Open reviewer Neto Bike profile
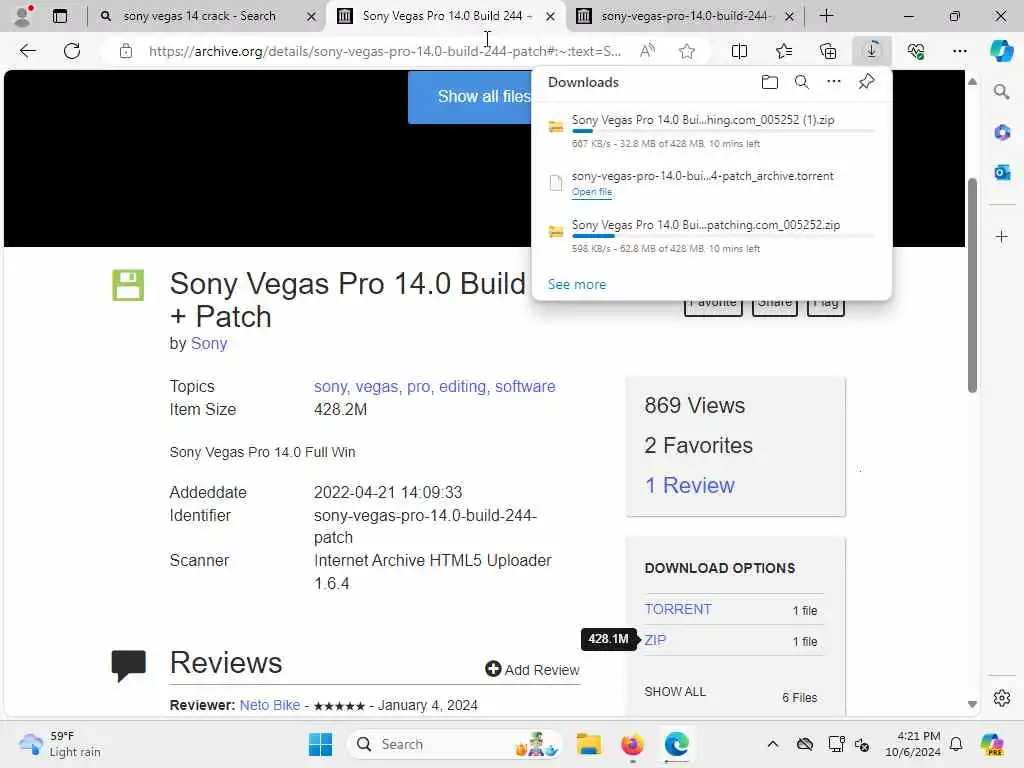The width and height of the screenshot is (1024, 768). tap(270, 705)
